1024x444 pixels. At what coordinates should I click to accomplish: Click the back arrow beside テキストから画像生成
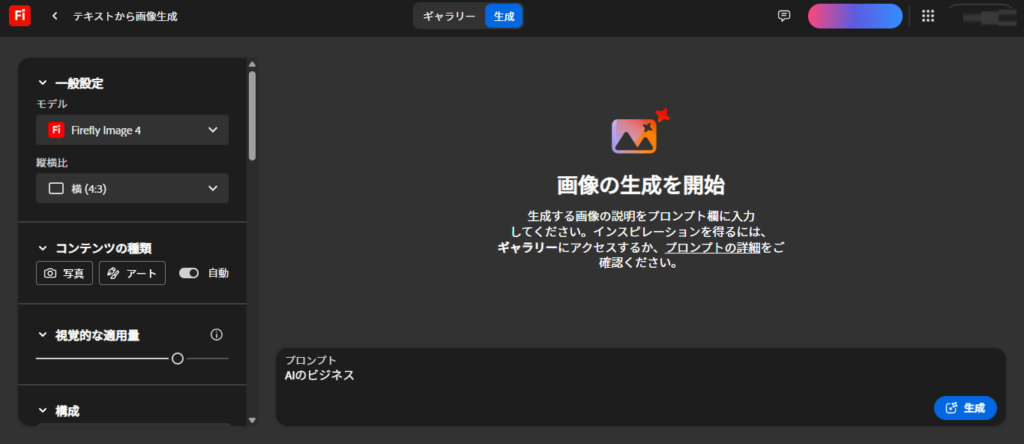[x=55, y=16]
